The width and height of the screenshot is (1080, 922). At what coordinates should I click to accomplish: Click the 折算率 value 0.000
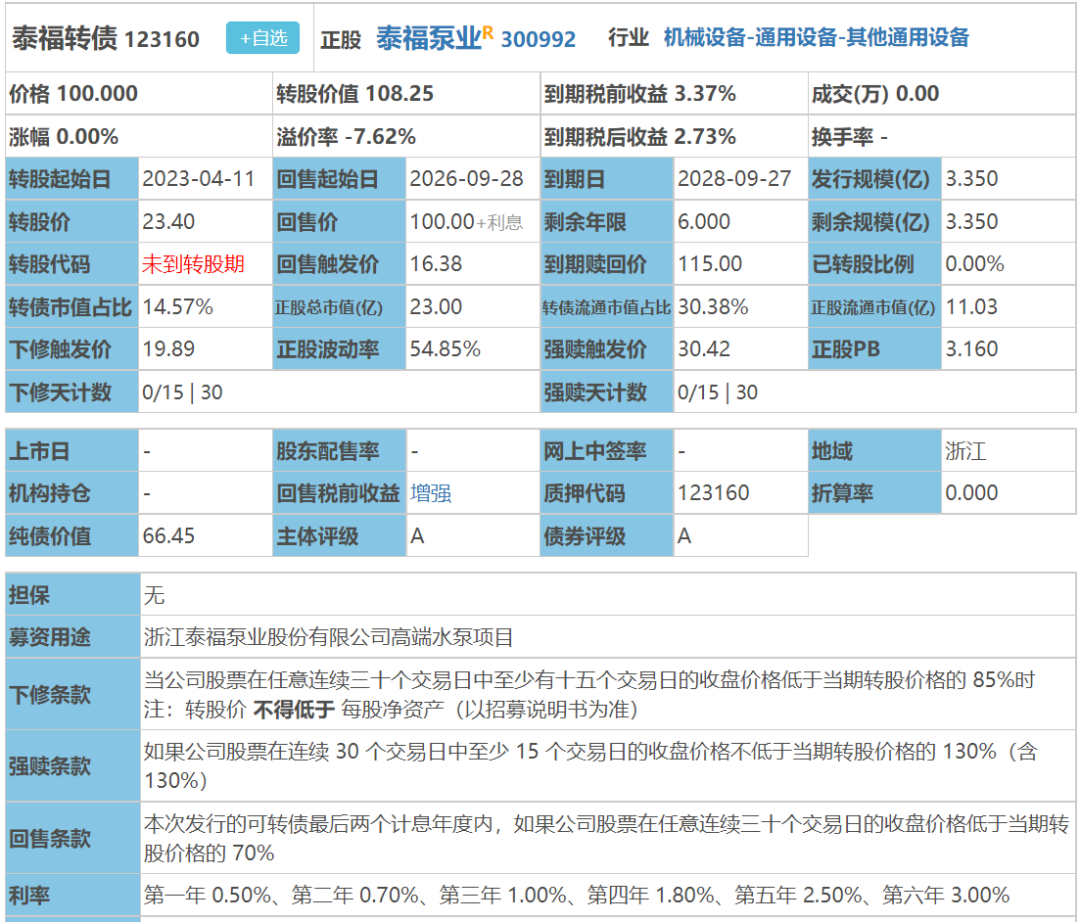(971, 493)
